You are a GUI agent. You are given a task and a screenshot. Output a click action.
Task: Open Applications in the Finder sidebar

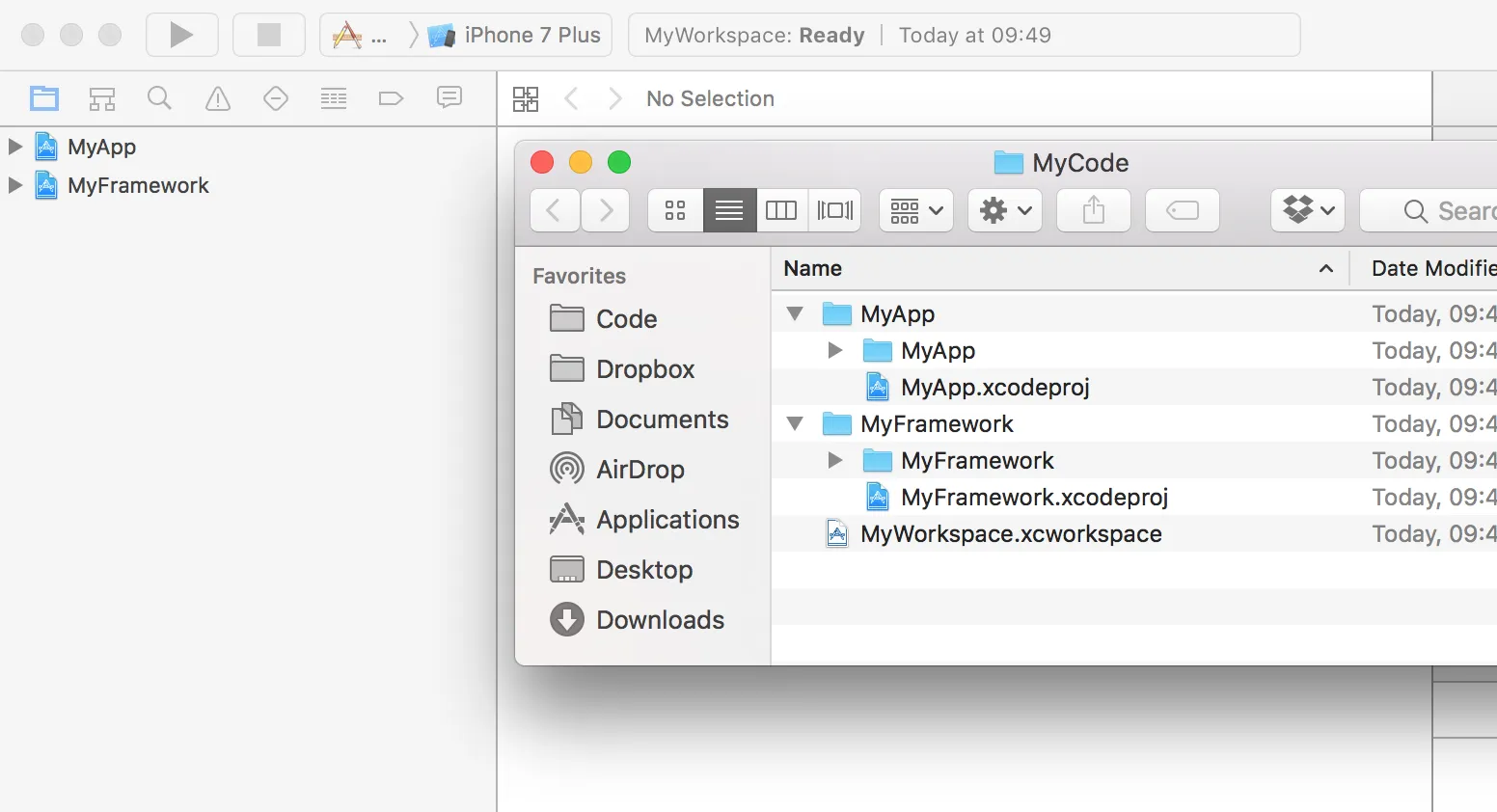tap(644, 520)
